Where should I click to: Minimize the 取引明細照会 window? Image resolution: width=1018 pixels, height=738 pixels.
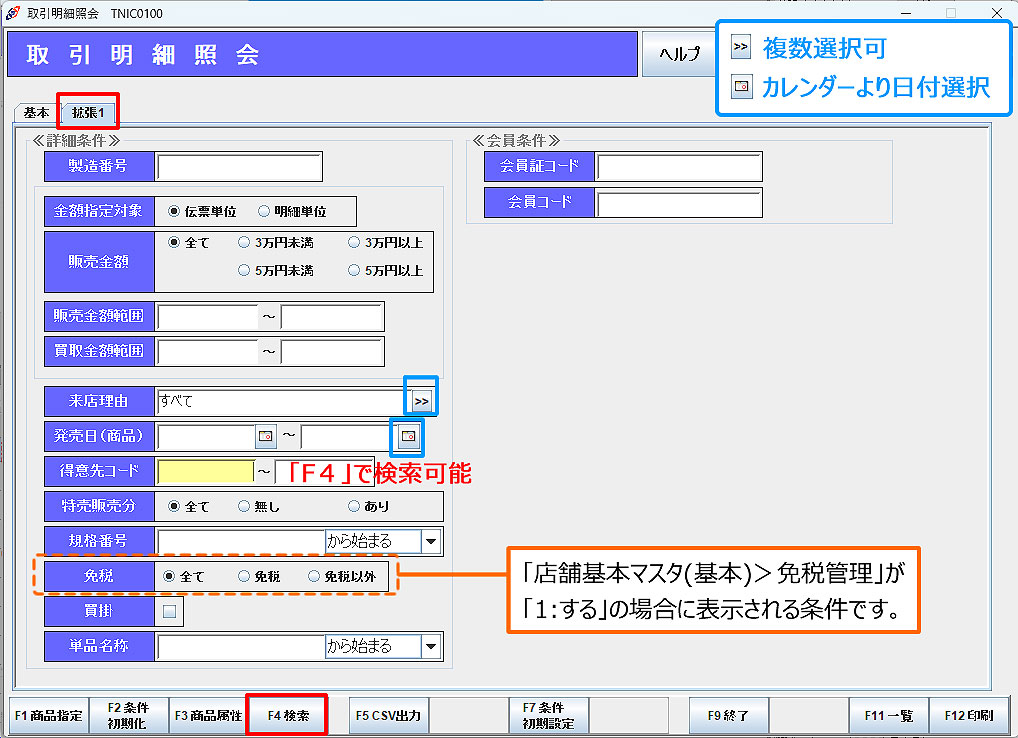tap(906, 13)
